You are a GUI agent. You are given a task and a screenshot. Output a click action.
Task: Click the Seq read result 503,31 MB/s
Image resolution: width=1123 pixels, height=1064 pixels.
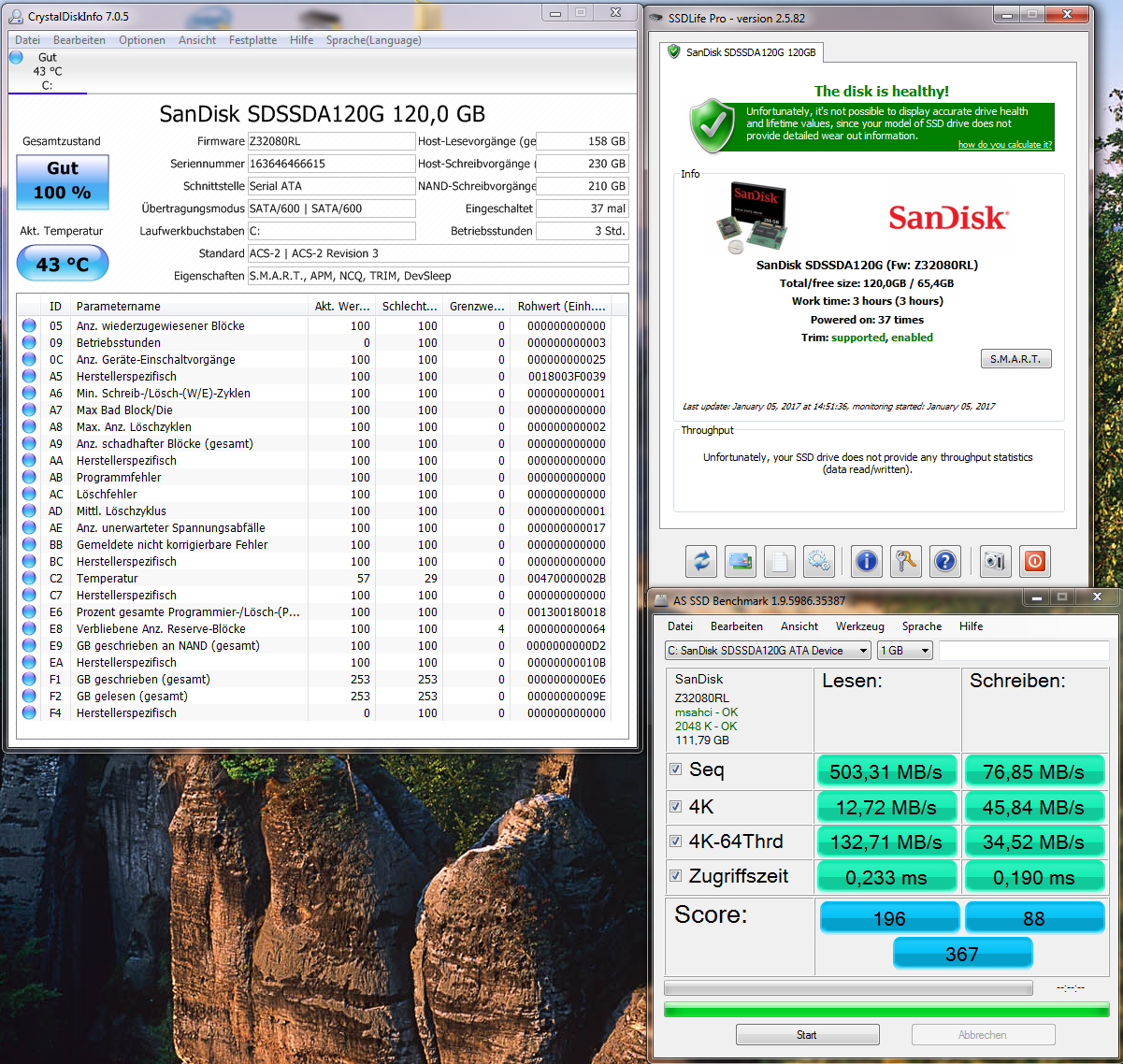[x=887, y=771]
